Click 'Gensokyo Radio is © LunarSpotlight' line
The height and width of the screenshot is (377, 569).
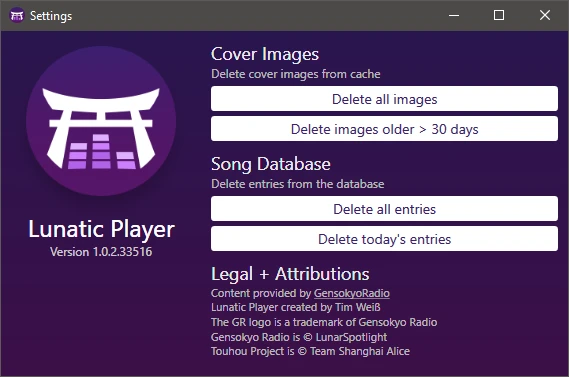click(299, 337)
